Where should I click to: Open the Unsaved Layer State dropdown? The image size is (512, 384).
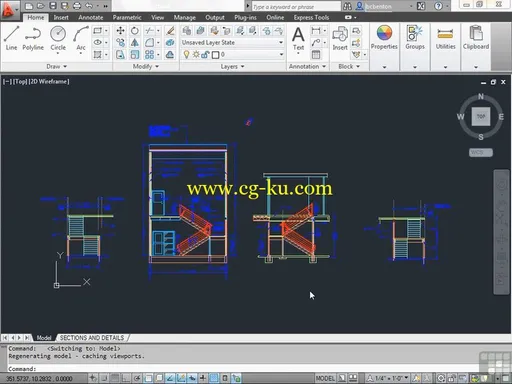[x=233, y=42]
